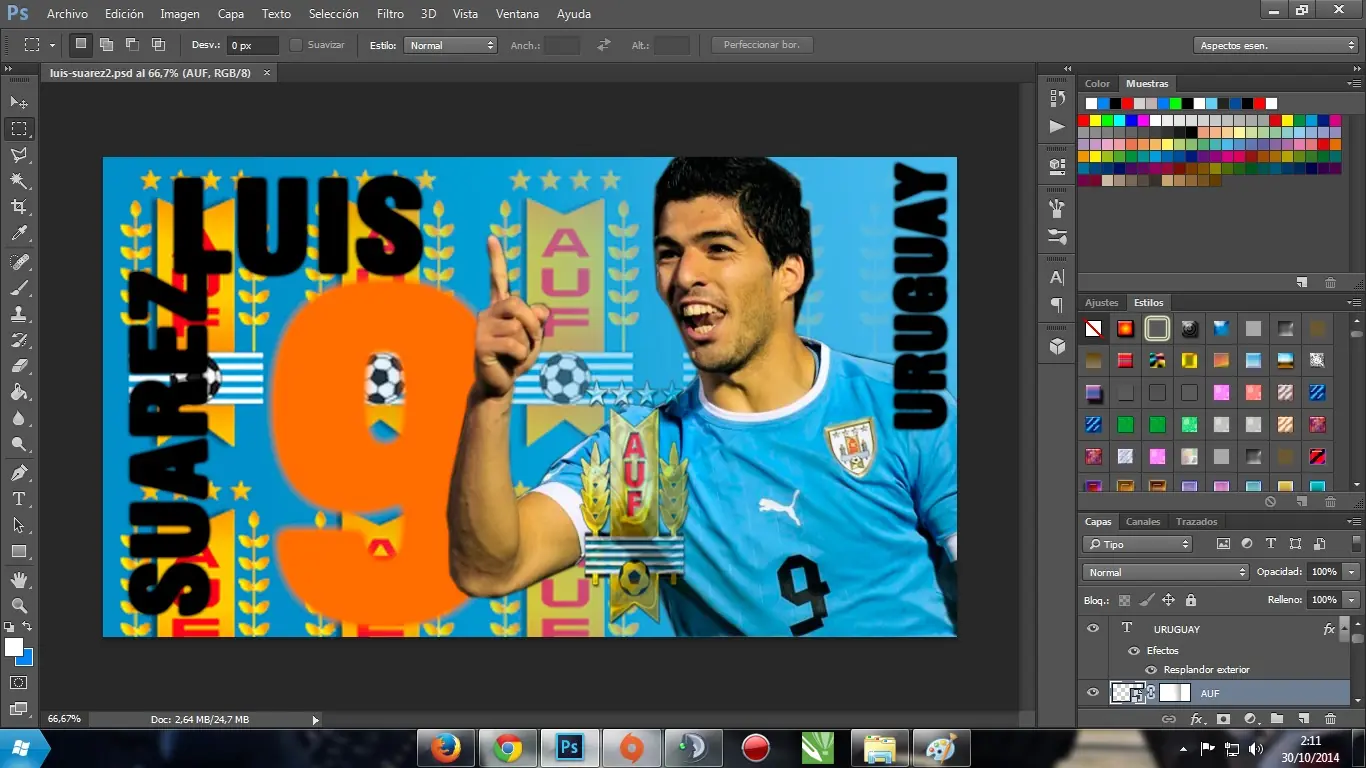The height and width of the screenshot is (768, 1366).
Task: Delete the selected layer with trash icon
Action: [1330, 719]
